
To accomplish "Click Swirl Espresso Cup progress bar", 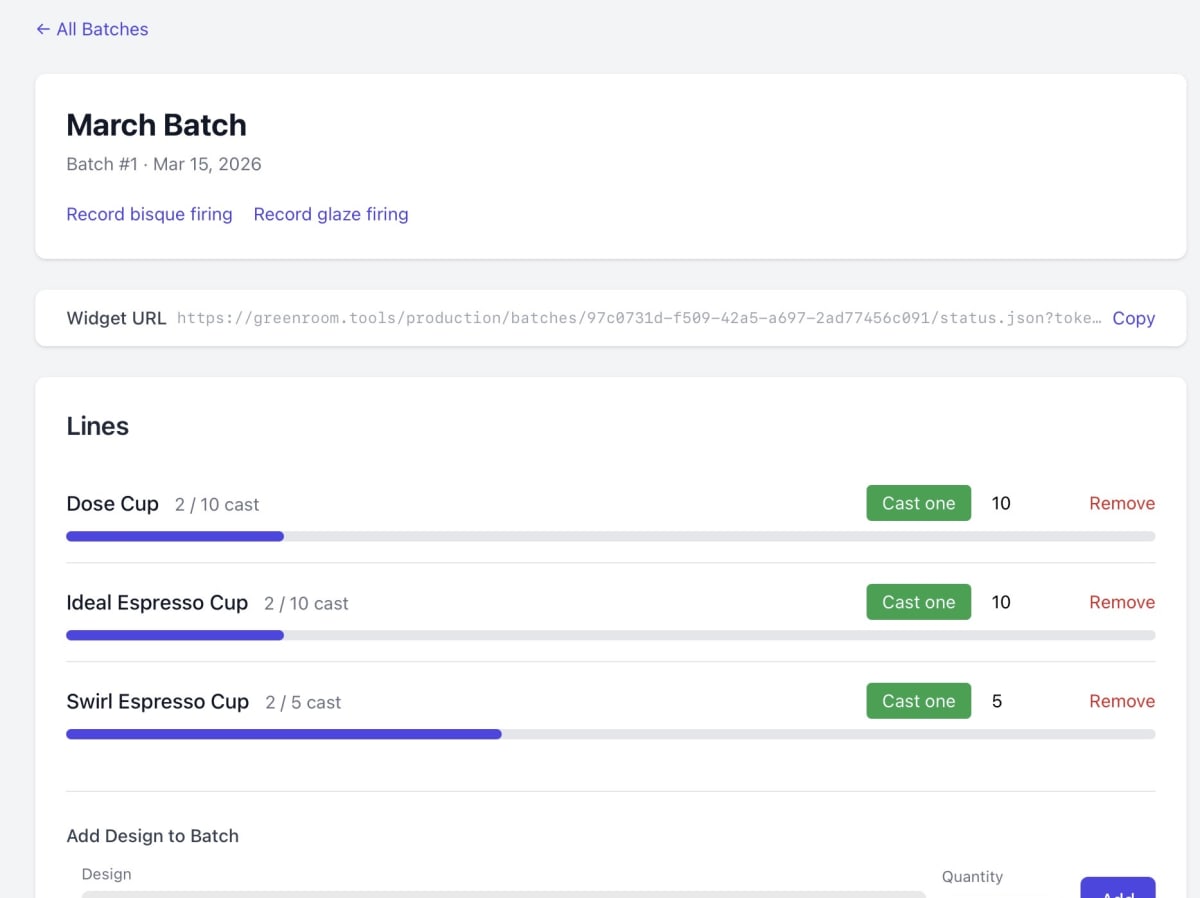I will coord(610,734).
